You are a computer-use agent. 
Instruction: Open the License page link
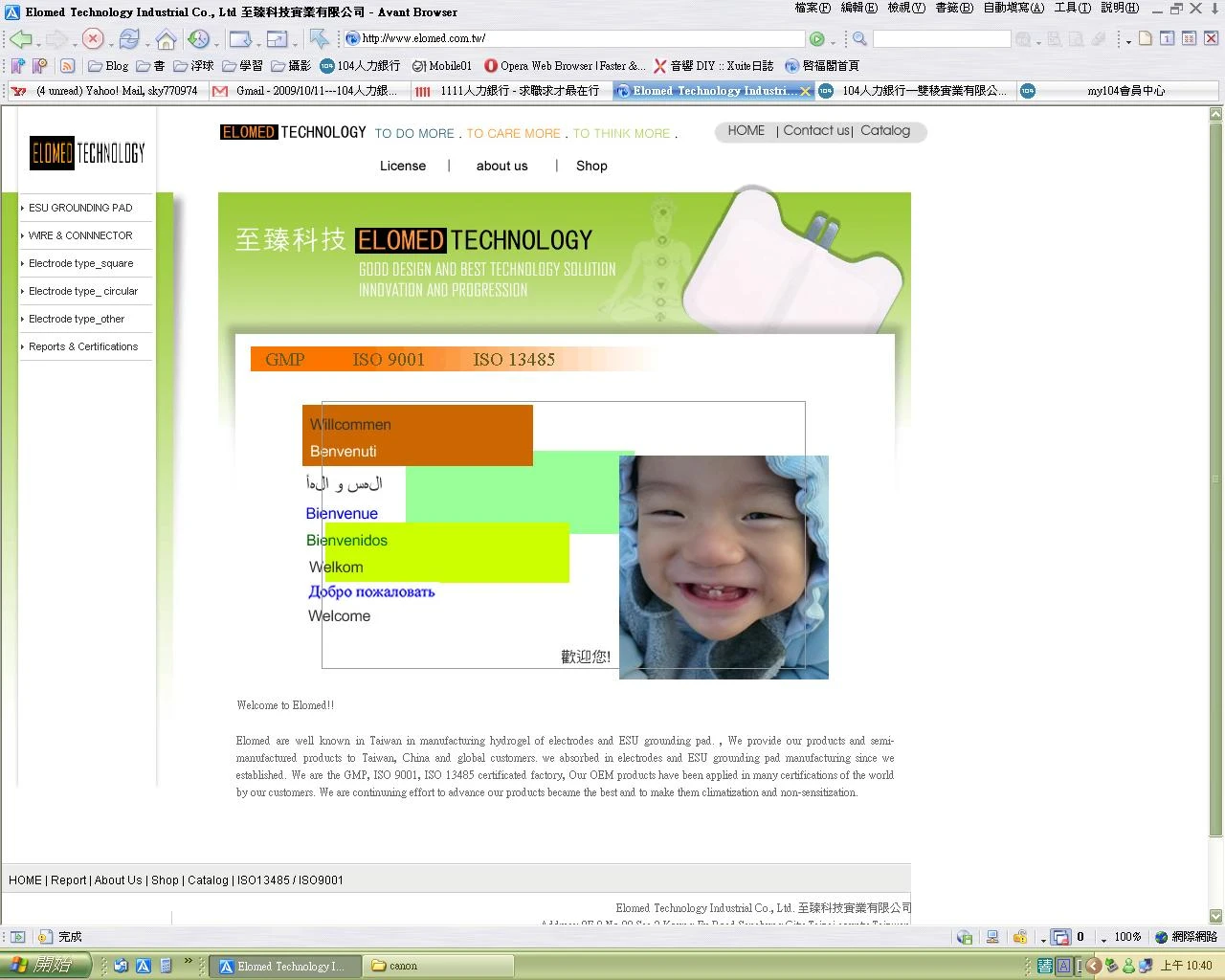(403, 166)
